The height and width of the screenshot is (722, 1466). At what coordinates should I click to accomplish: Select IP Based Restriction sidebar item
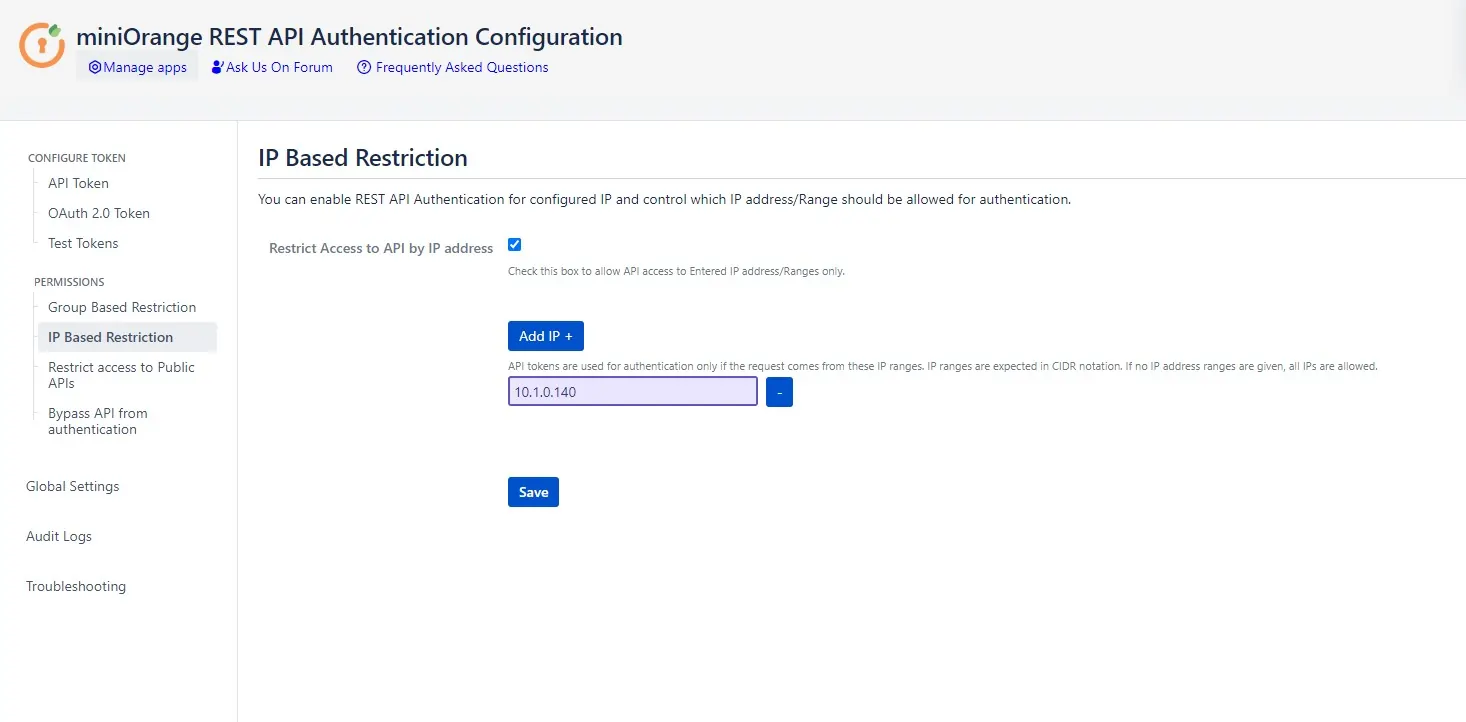111,337
